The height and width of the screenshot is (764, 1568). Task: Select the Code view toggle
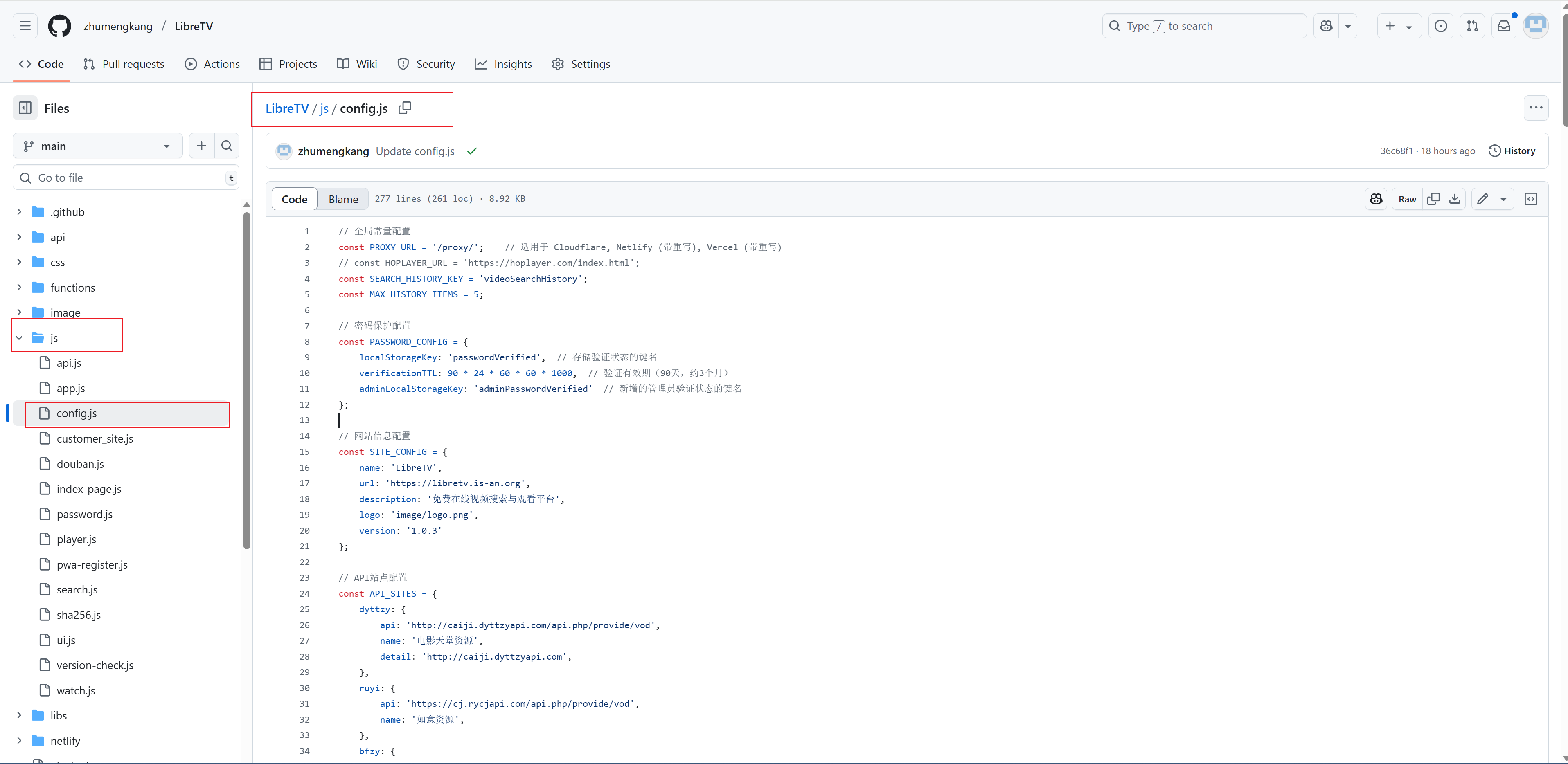[295, 199]
